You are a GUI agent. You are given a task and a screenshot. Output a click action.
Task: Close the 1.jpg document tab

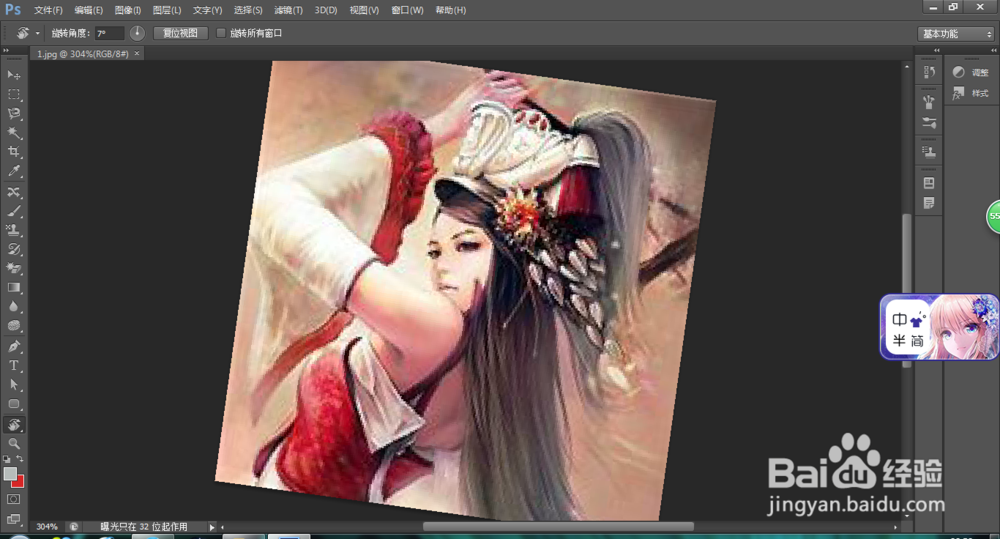136,54
